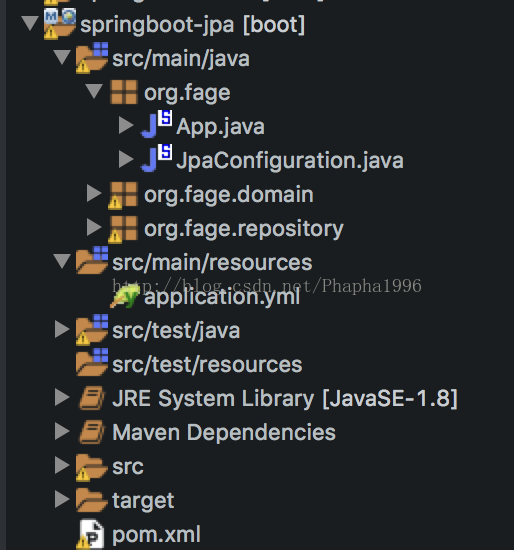Select the src folder label
Screen dimensions: 514x550
128,467
